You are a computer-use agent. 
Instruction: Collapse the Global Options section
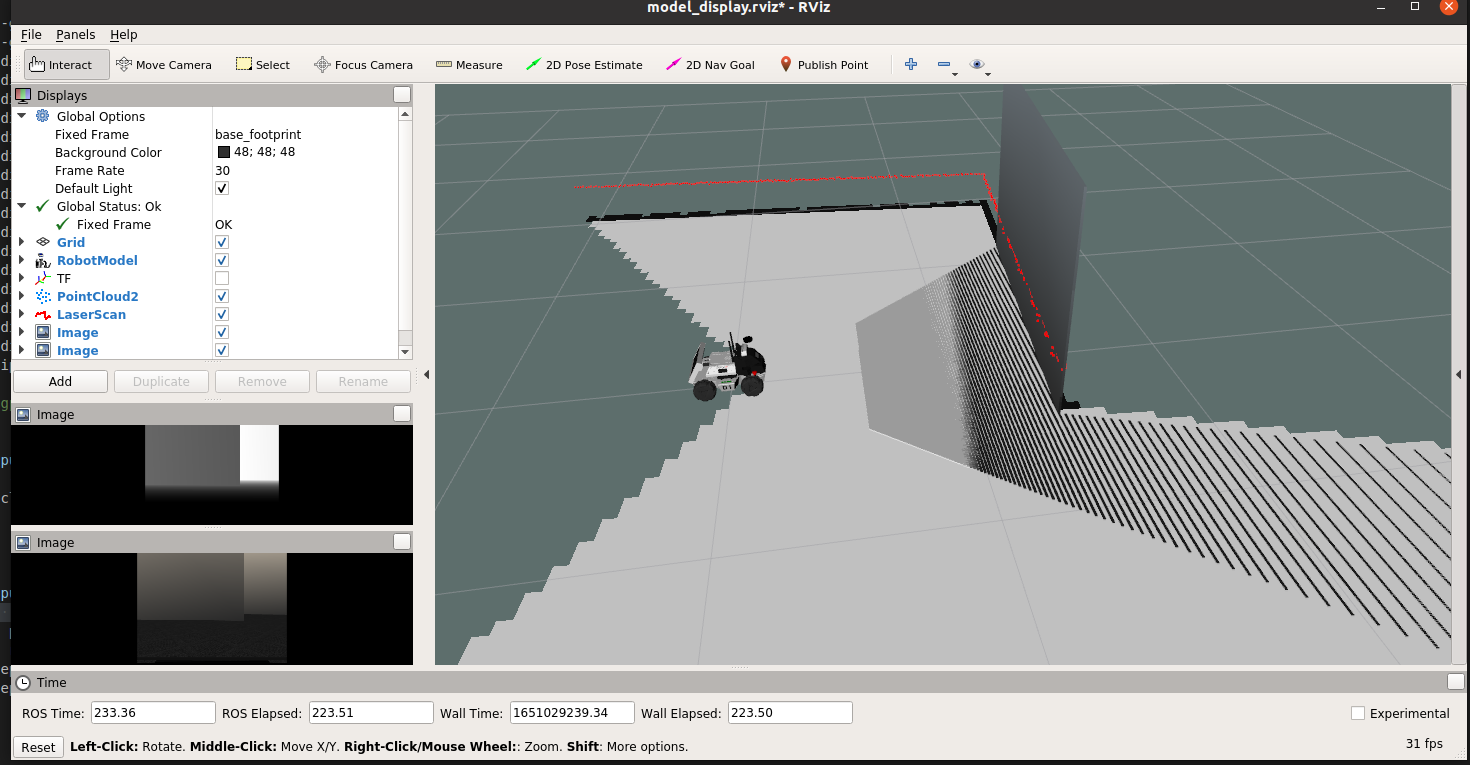pyautogui.click(x=22, y=115)
